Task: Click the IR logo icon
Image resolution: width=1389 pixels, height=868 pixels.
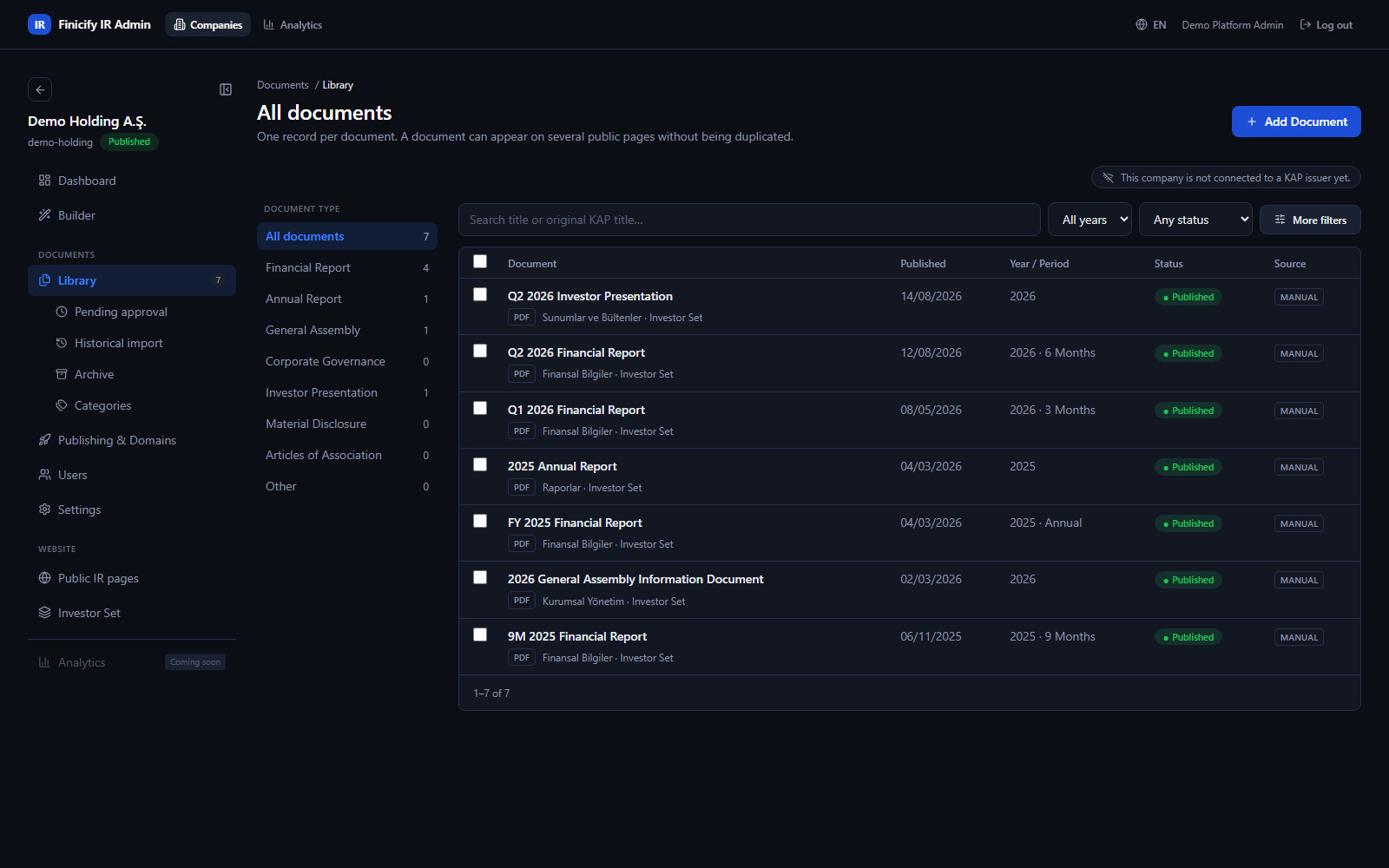Action: (39, 24)
